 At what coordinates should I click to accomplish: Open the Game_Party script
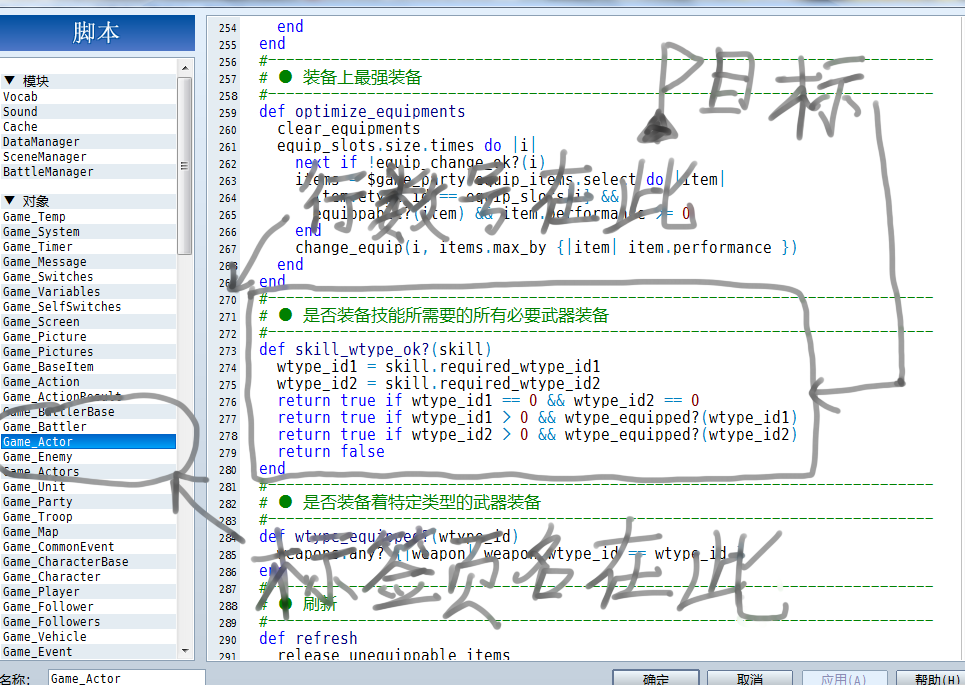(88, 502)
